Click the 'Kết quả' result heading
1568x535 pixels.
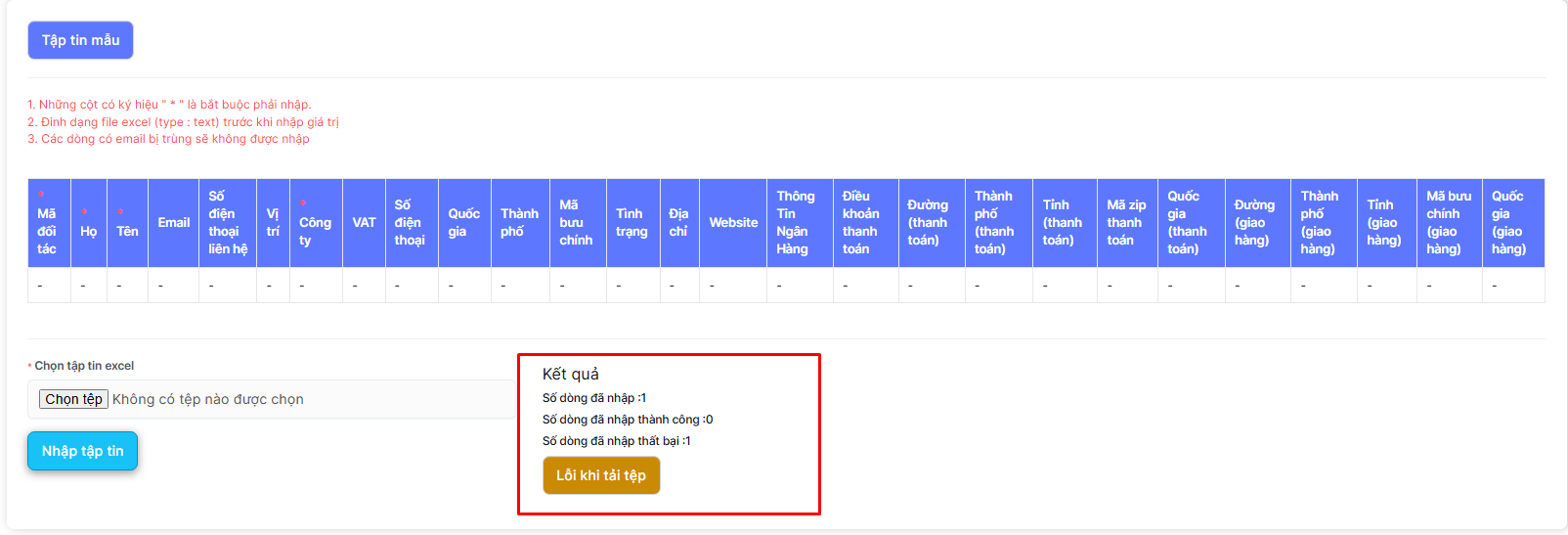click(x=571, y=374)
